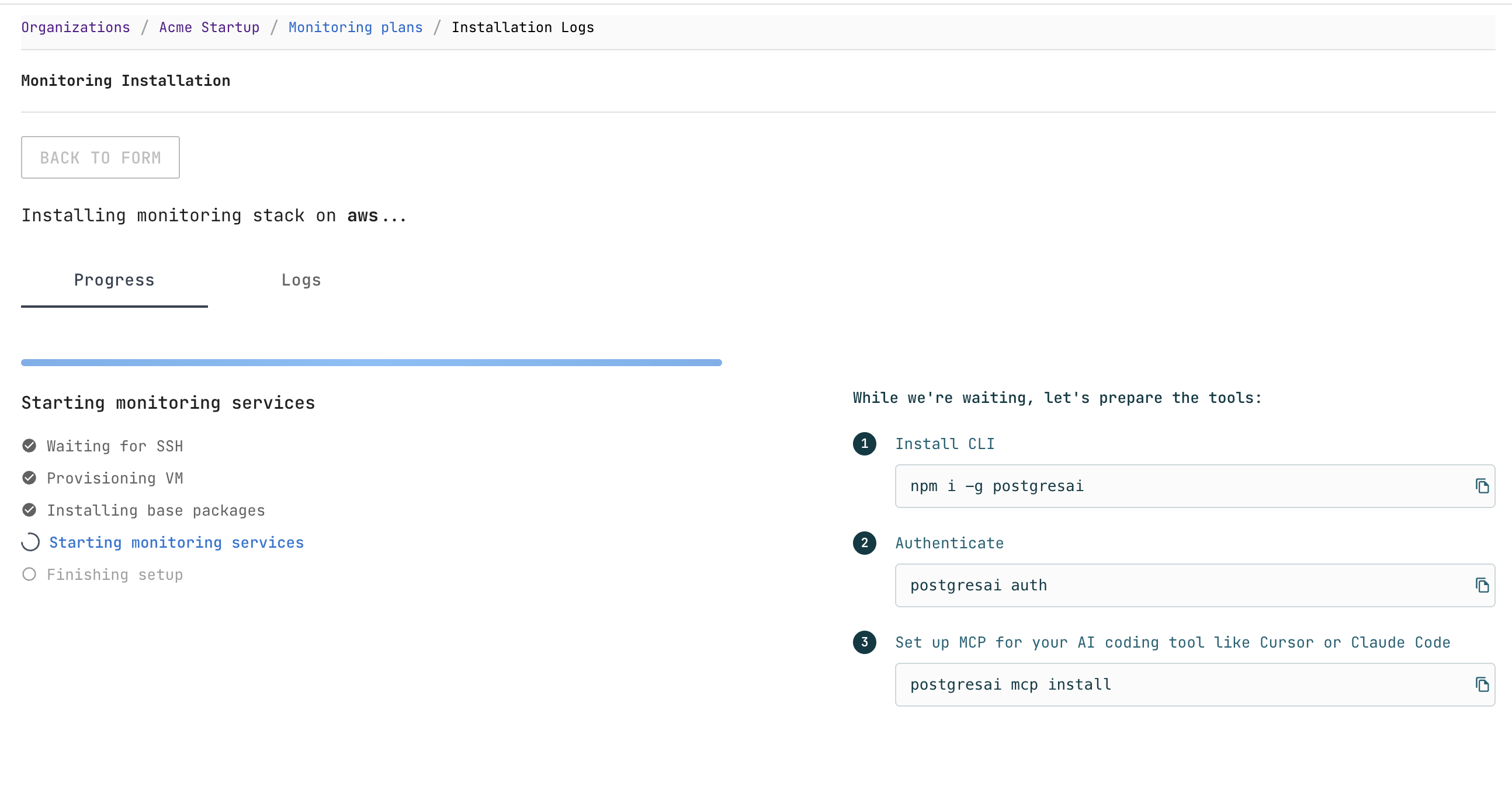Image resolution: width=1512 pixels, height=793 pixels.
Task: Copy the postgresai mcp install command
Action: tap(1483, 684)
